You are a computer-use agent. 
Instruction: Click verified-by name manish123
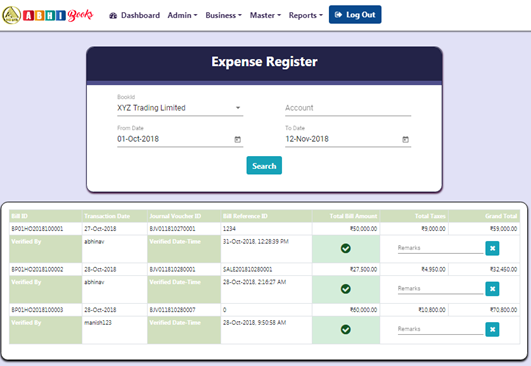(x=98, y=323)
